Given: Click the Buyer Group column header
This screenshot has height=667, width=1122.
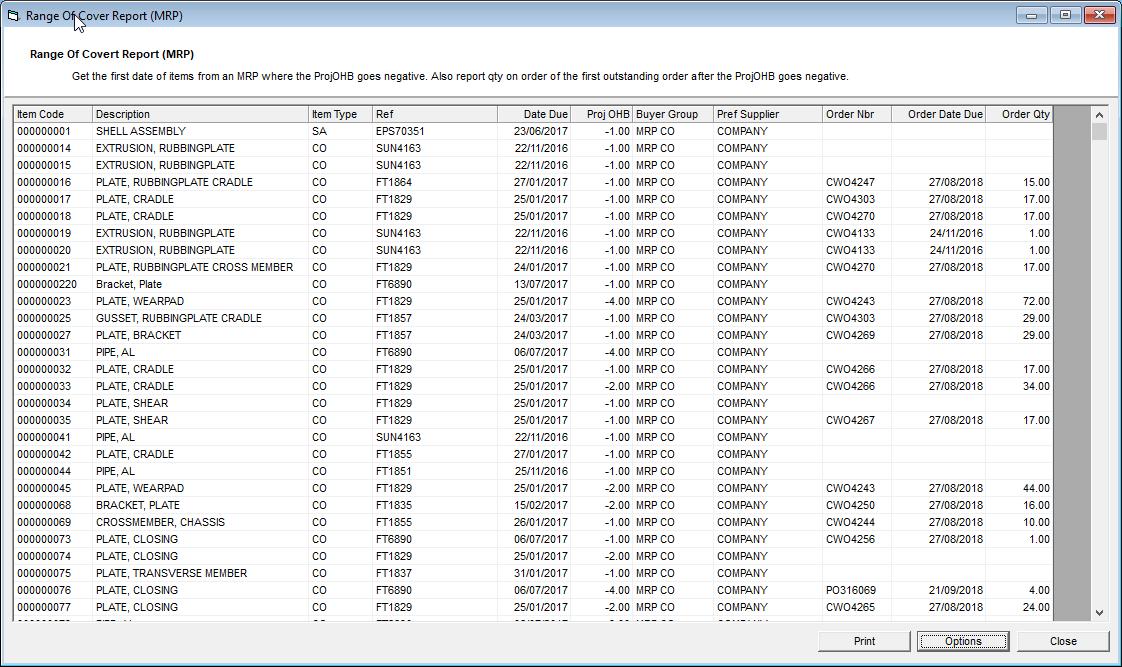Looking at the screenshot, I should click(x=672, y=114).
